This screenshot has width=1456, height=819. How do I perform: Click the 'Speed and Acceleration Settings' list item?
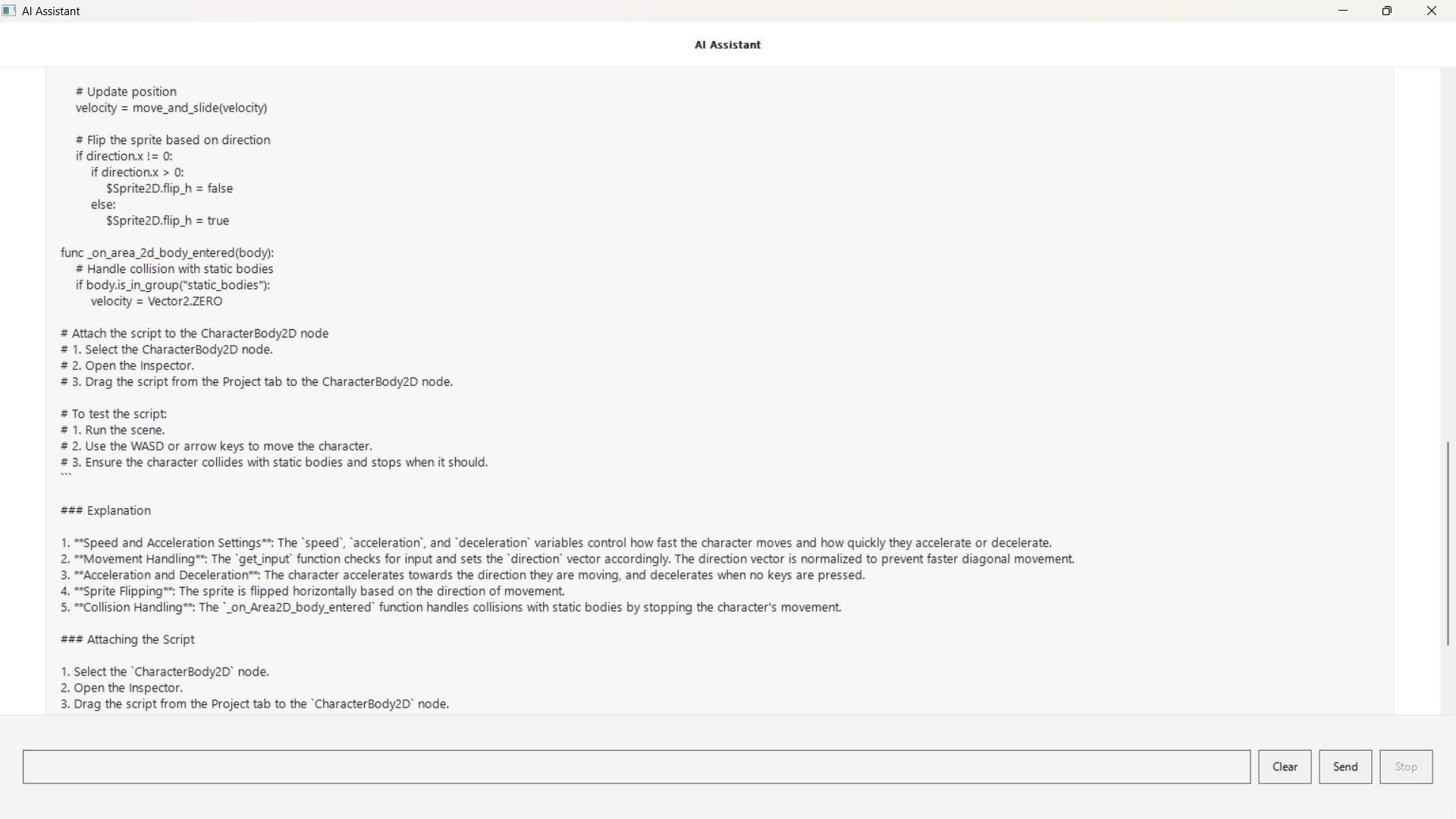[x=557, y=543]
